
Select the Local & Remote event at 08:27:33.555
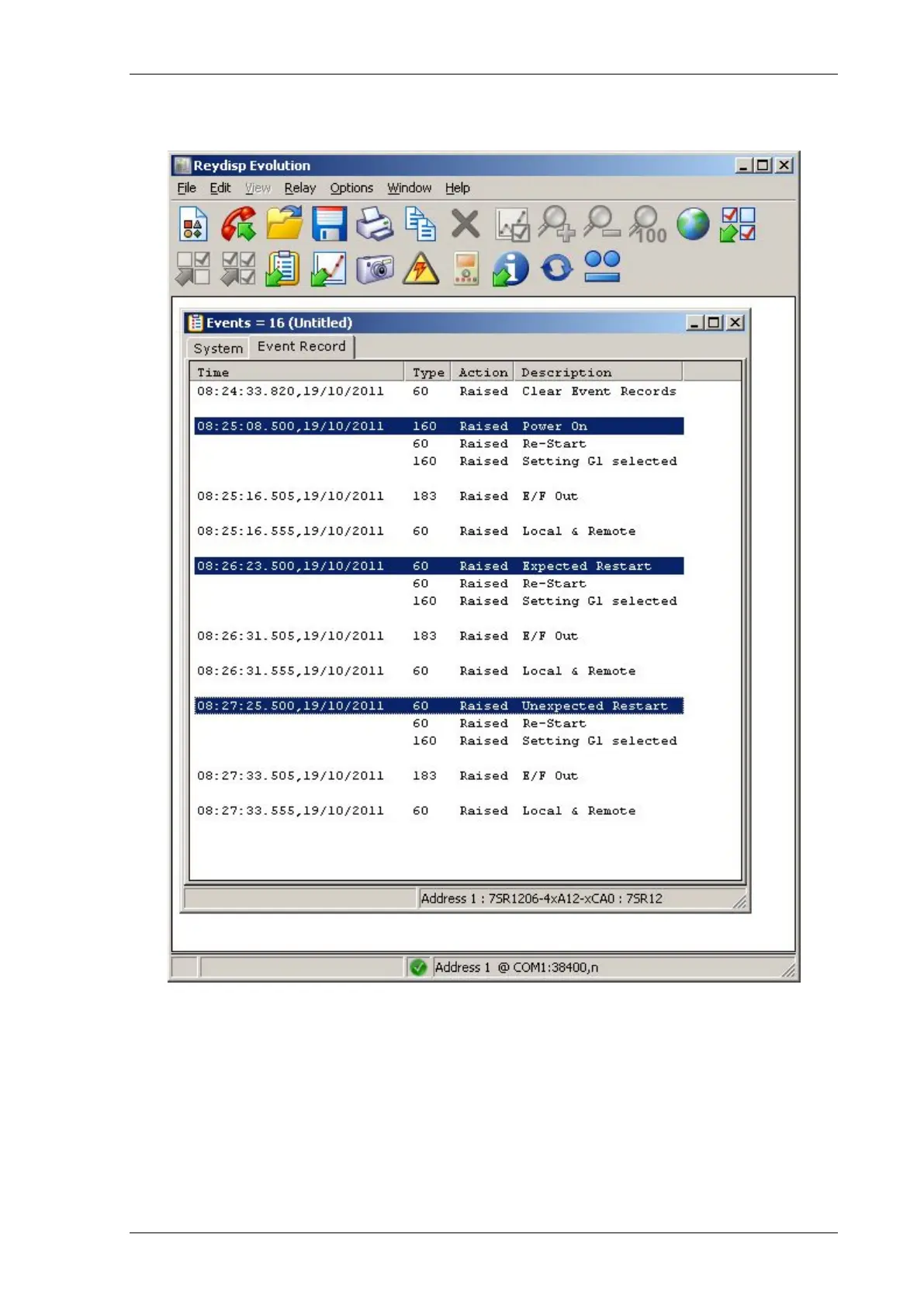click(439, 810)
